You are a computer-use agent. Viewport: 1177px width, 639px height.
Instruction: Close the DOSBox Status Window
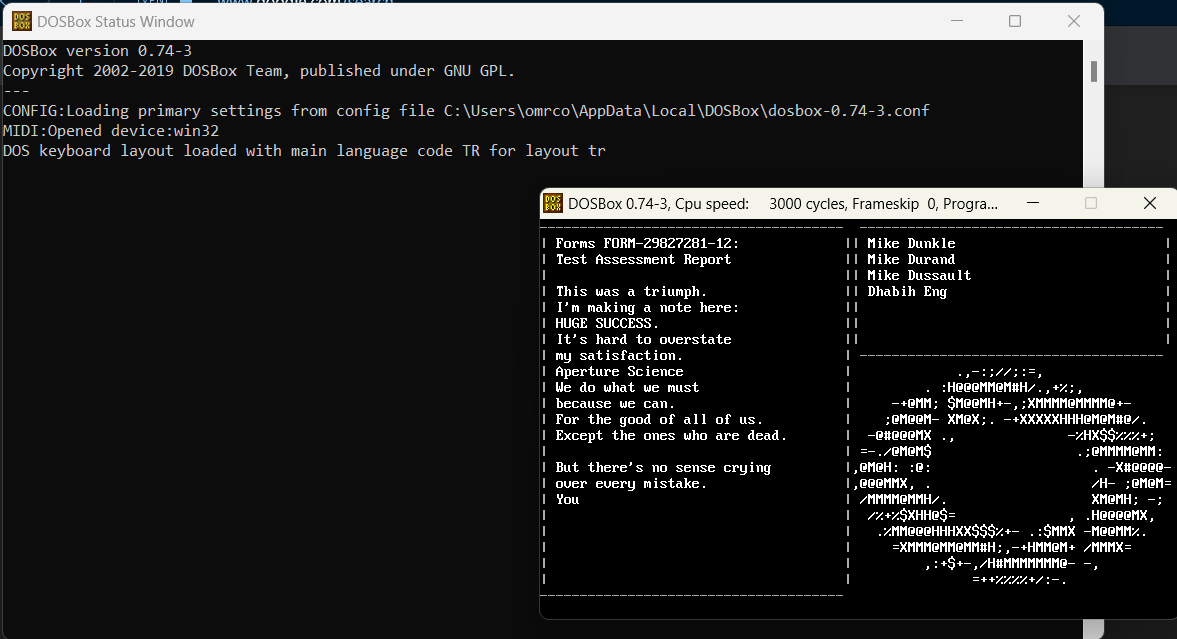(x=1073, y=21)
